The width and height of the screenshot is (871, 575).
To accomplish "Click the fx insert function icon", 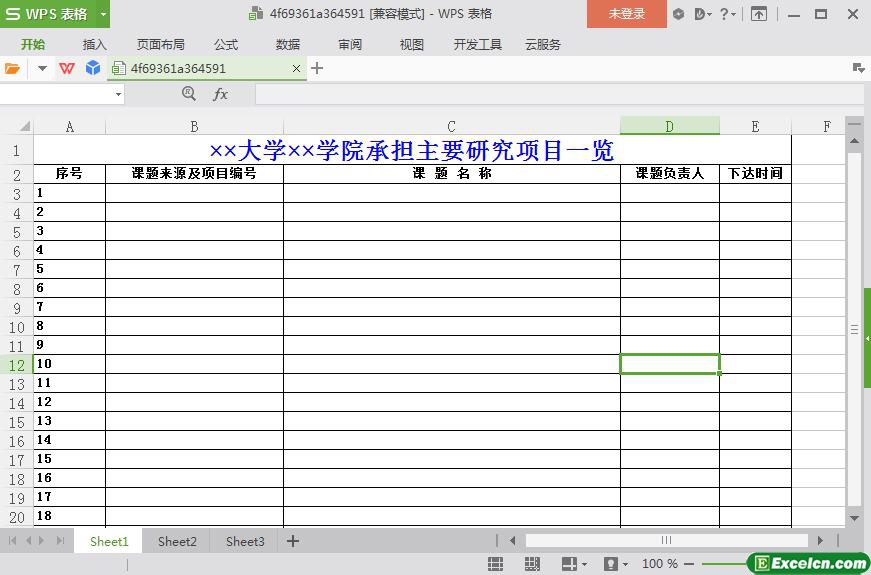I will [221, 94].
